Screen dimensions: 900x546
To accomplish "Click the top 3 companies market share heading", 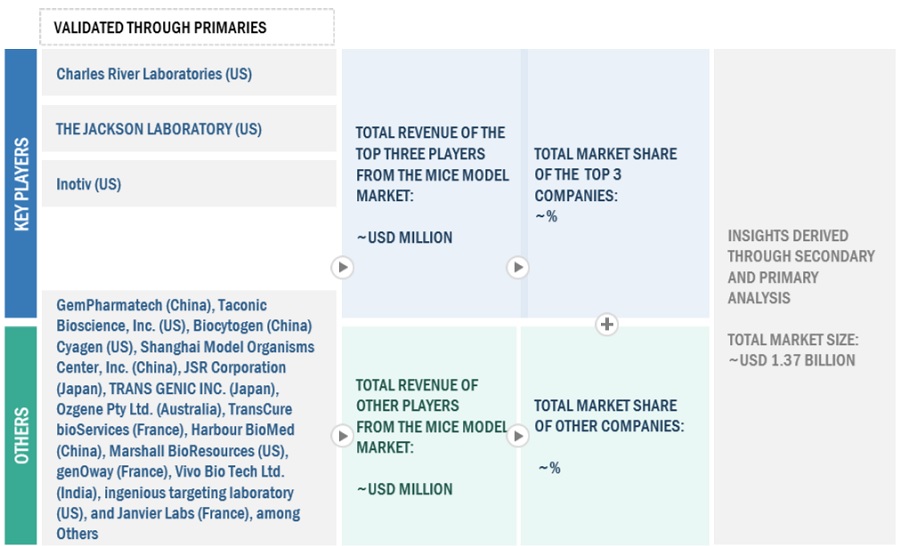I will (x=605, y=175).
